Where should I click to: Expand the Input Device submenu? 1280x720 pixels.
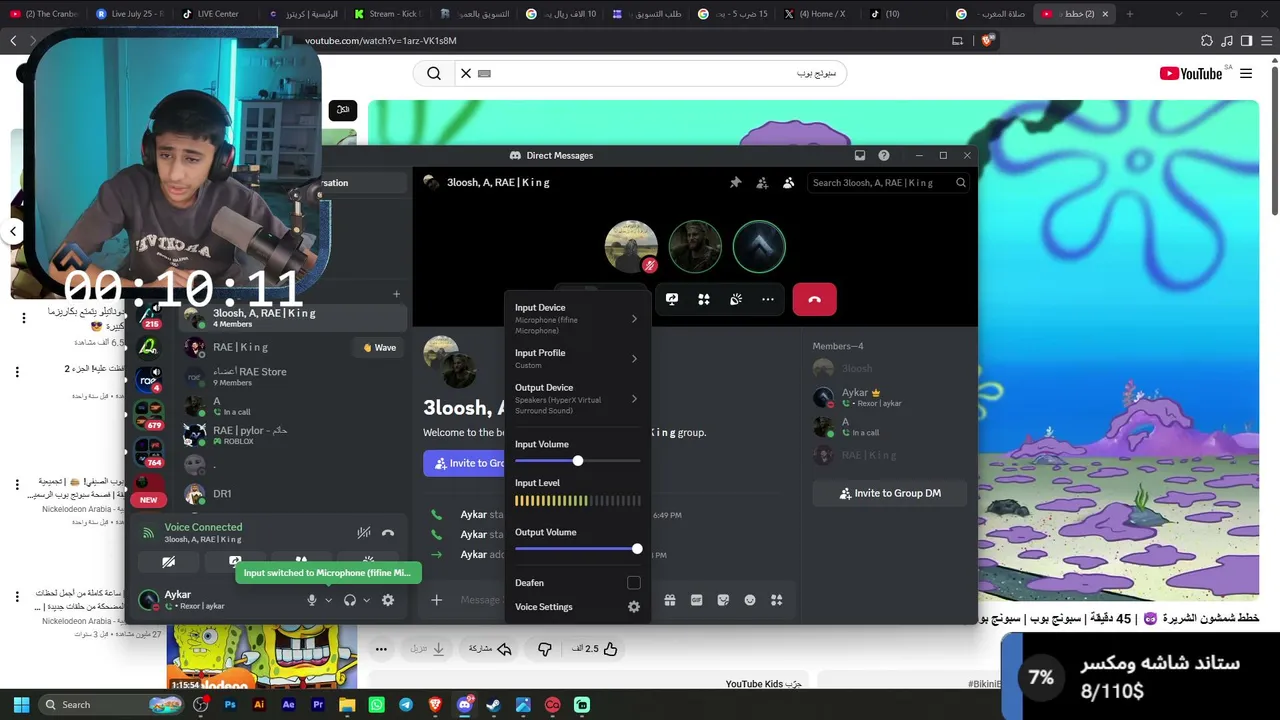577,319
